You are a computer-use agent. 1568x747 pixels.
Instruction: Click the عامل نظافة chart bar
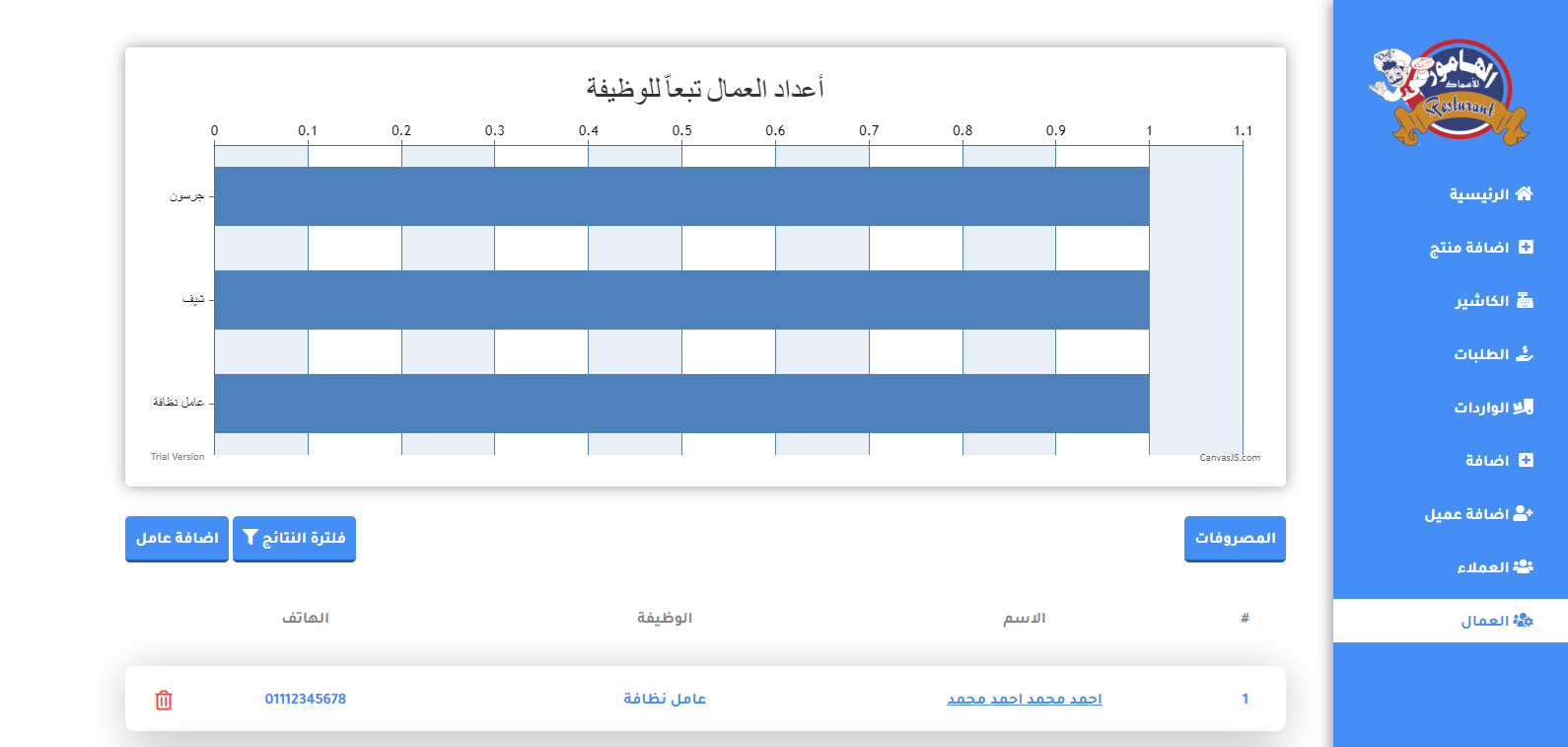[x=680, y=404]
